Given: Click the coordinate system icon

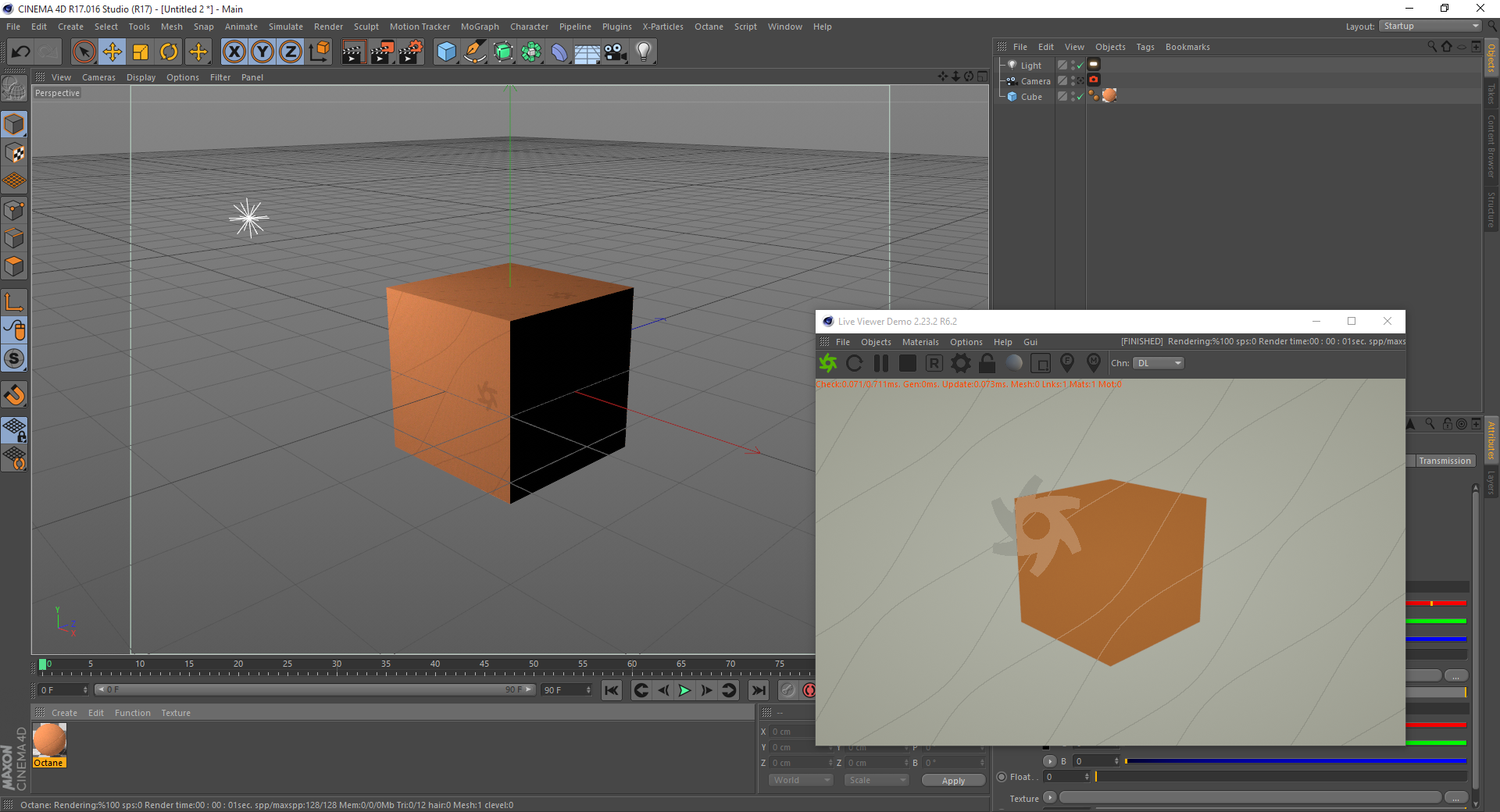Looking at the screenshot, I should click(319, 52).
